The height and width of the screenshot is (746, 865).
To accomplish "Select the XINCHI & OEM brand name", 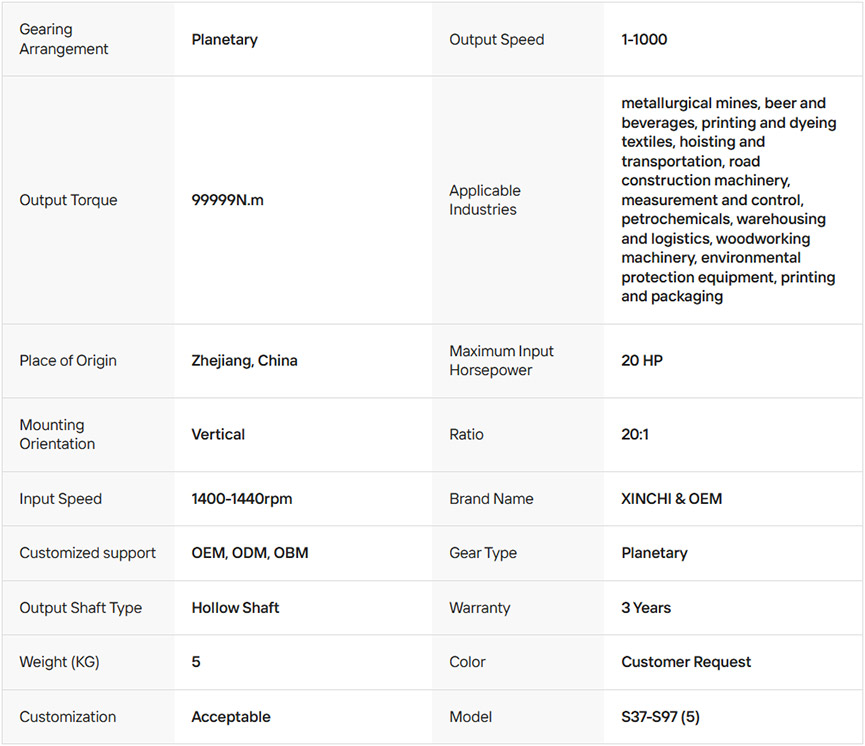I will pos(671,499).
